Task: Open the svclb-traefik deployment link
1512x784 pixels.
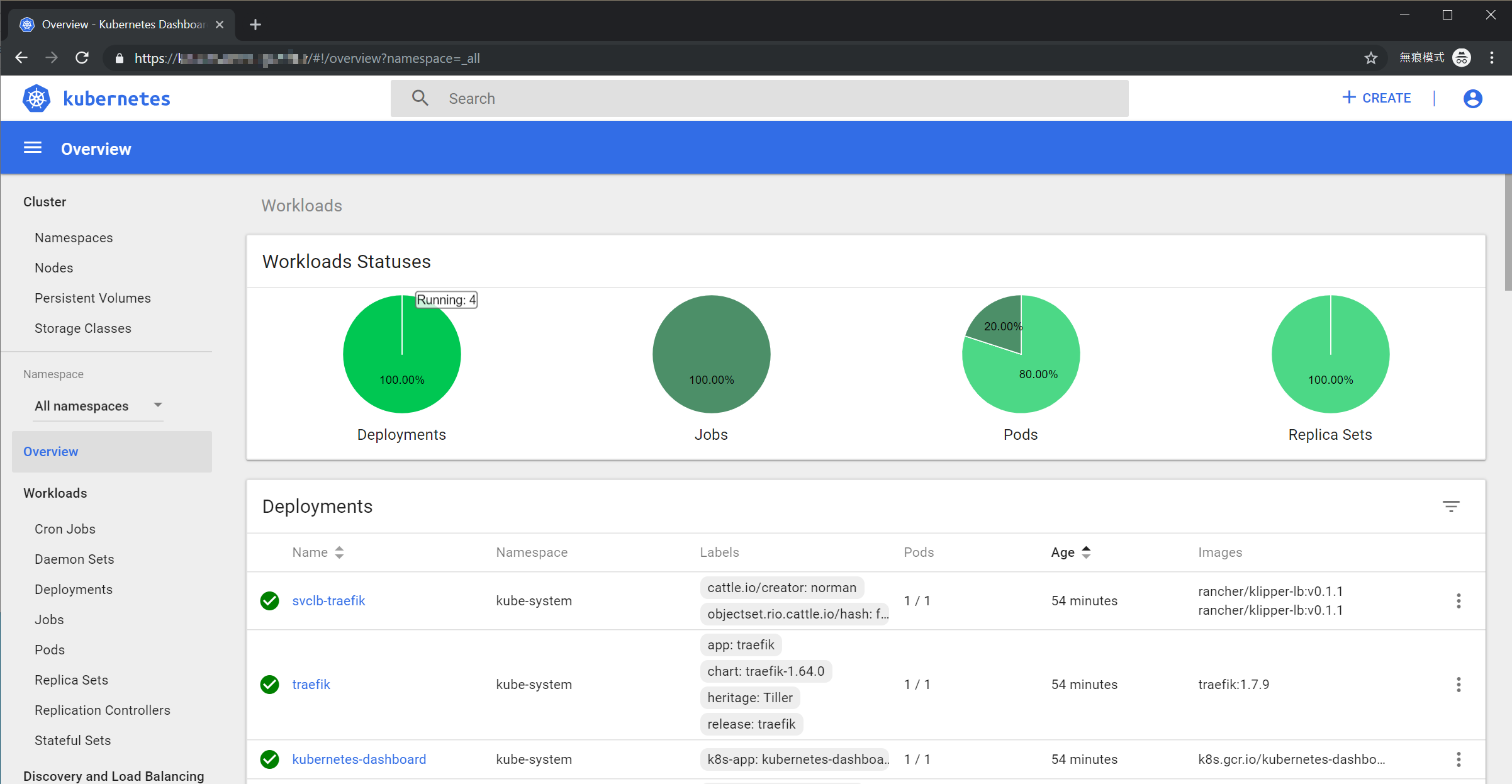Action: pos(328,601)
